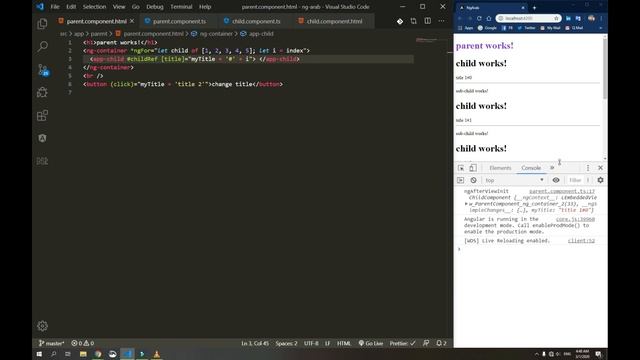
Task: Open the log levels dropdown next to Filter
Action: pyautogui.click(x=588, y=180)
